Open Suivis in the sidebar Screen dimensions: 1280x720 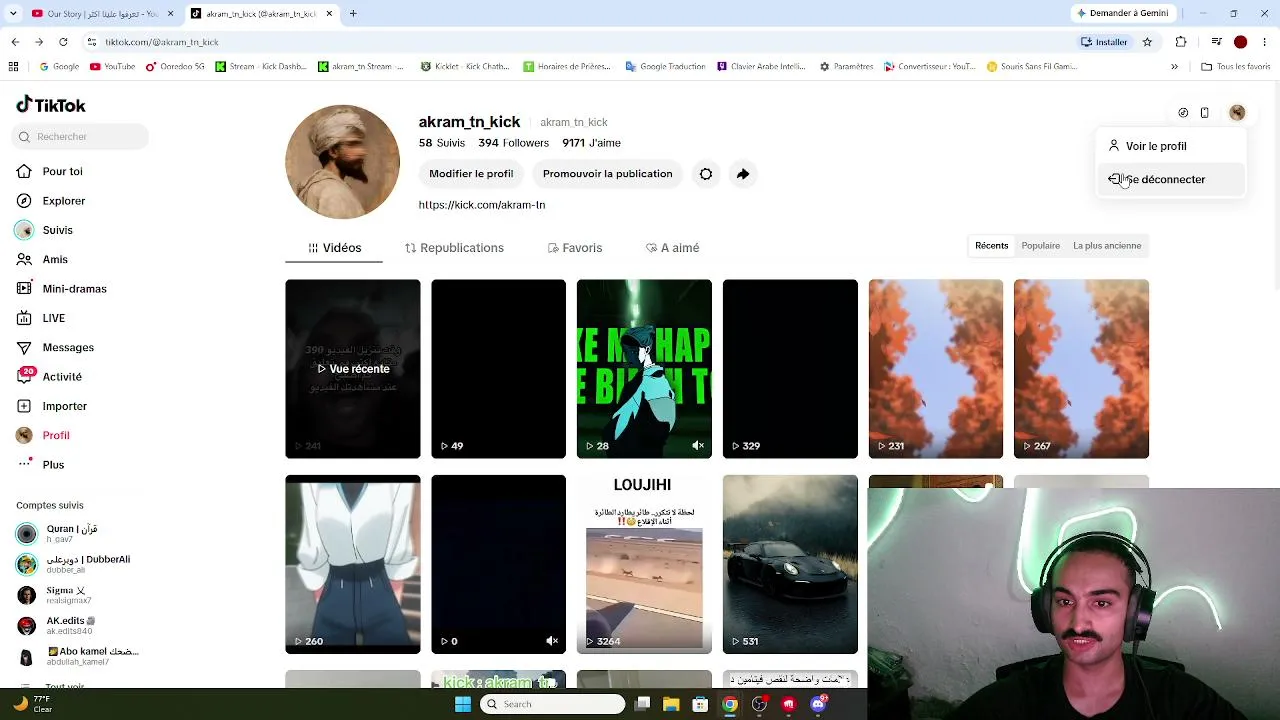(57, 230)
